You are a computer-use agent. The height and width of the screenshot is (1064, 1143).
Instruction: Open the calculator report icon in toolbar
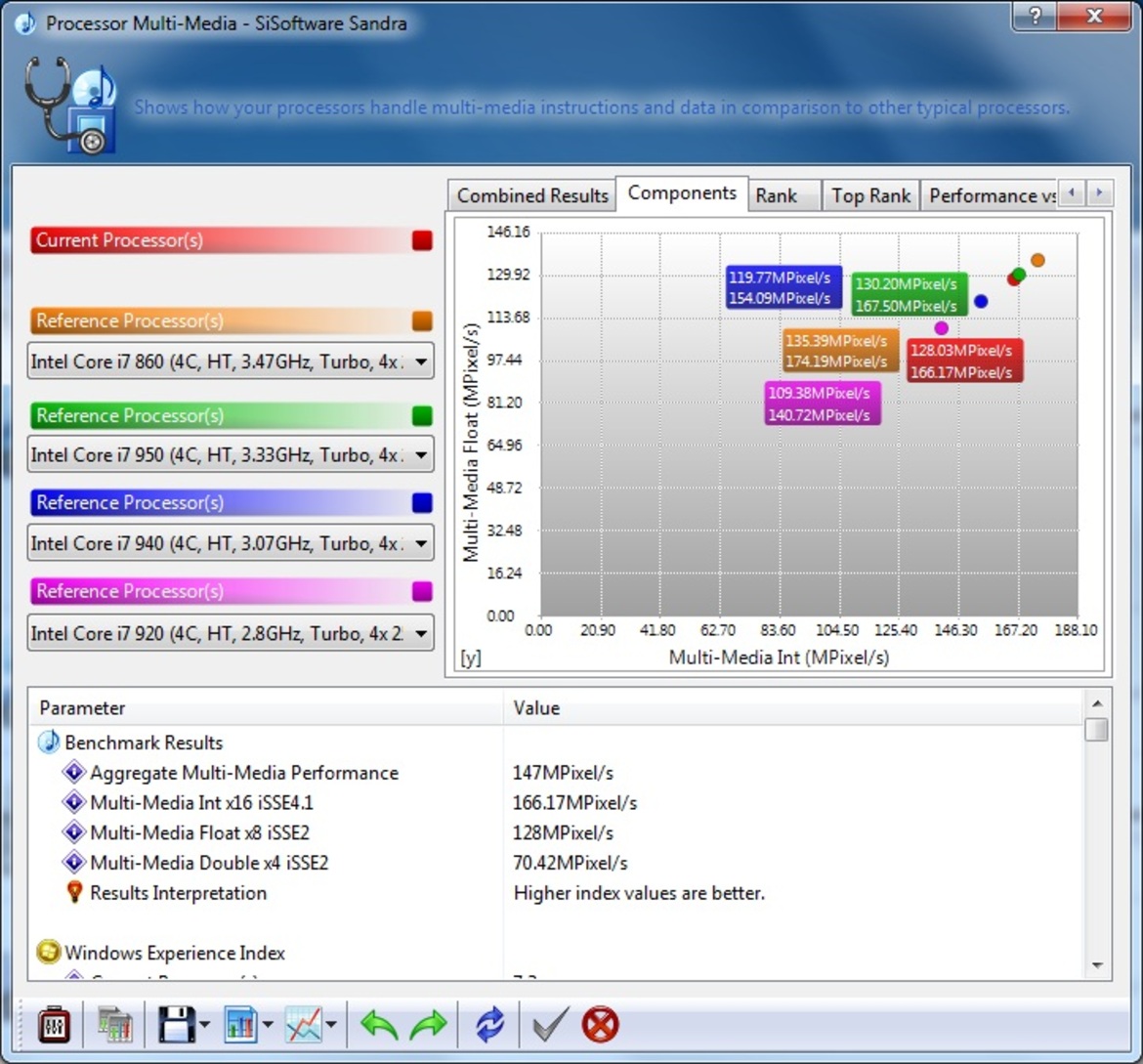[x=115, y=1025]
